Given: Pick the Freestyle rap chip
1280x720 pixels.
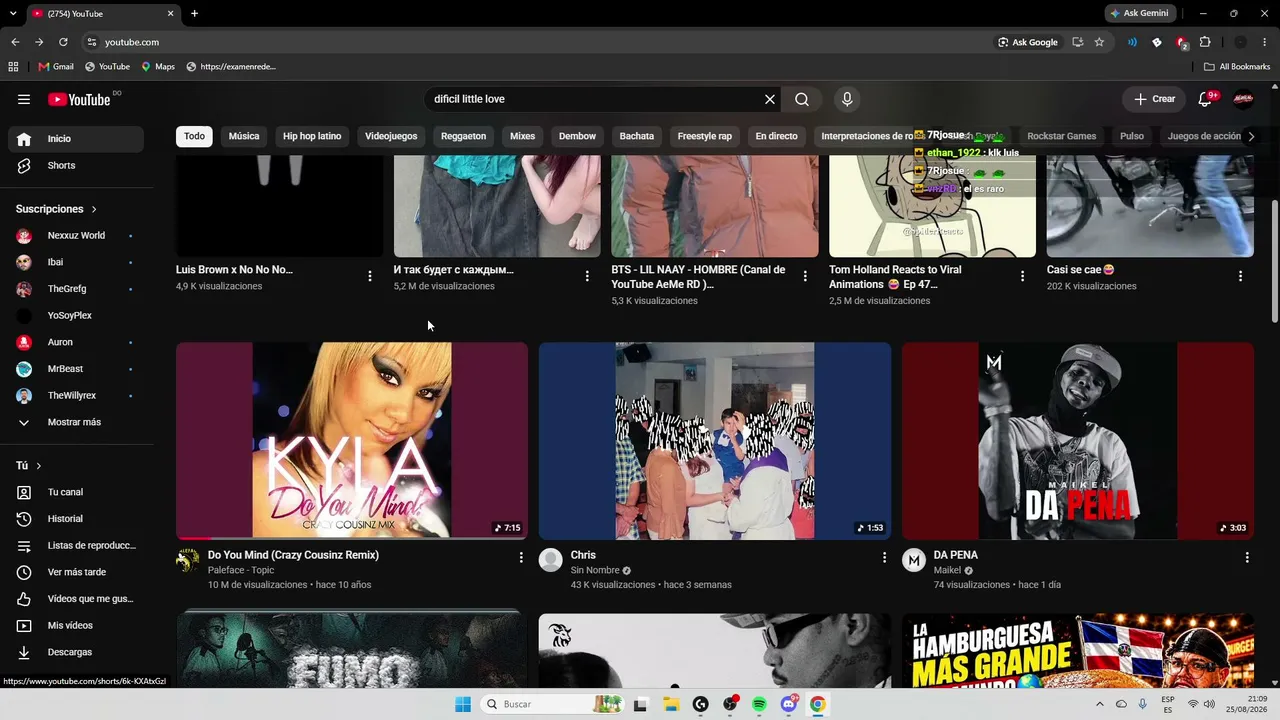Looking at the screenshot, I should (x=705, y=136).
